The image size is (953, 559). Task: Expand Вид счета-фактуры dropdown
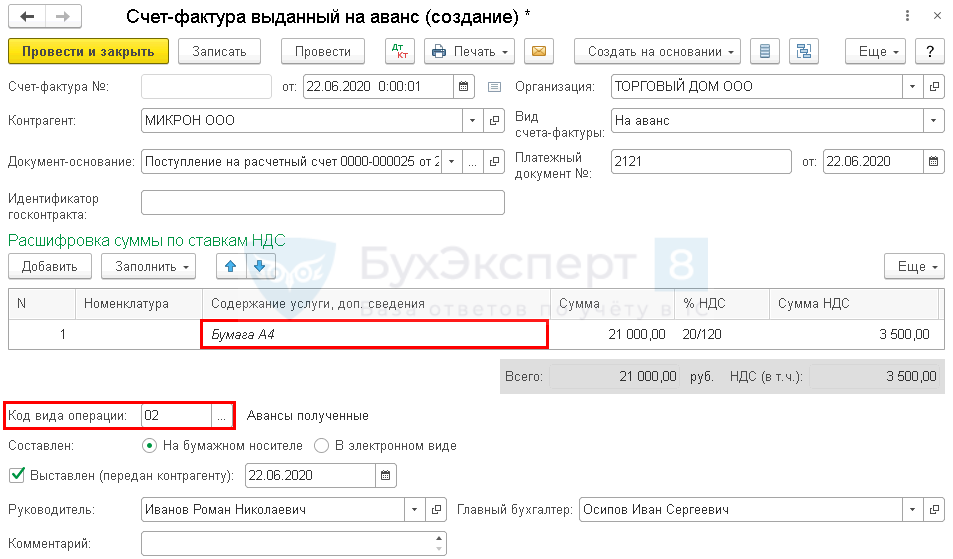click(x=934, y=121)
